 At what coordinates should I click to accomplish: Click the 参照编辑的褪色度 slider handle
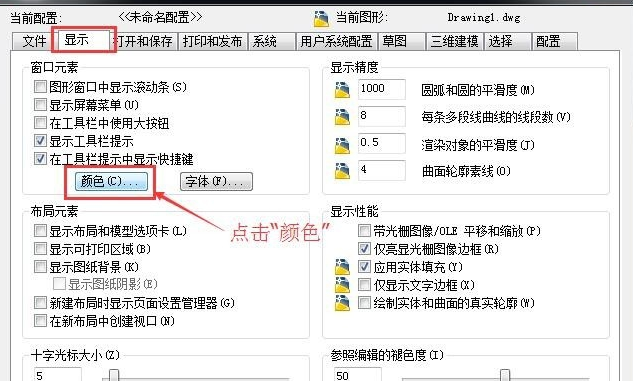(505, 375)
